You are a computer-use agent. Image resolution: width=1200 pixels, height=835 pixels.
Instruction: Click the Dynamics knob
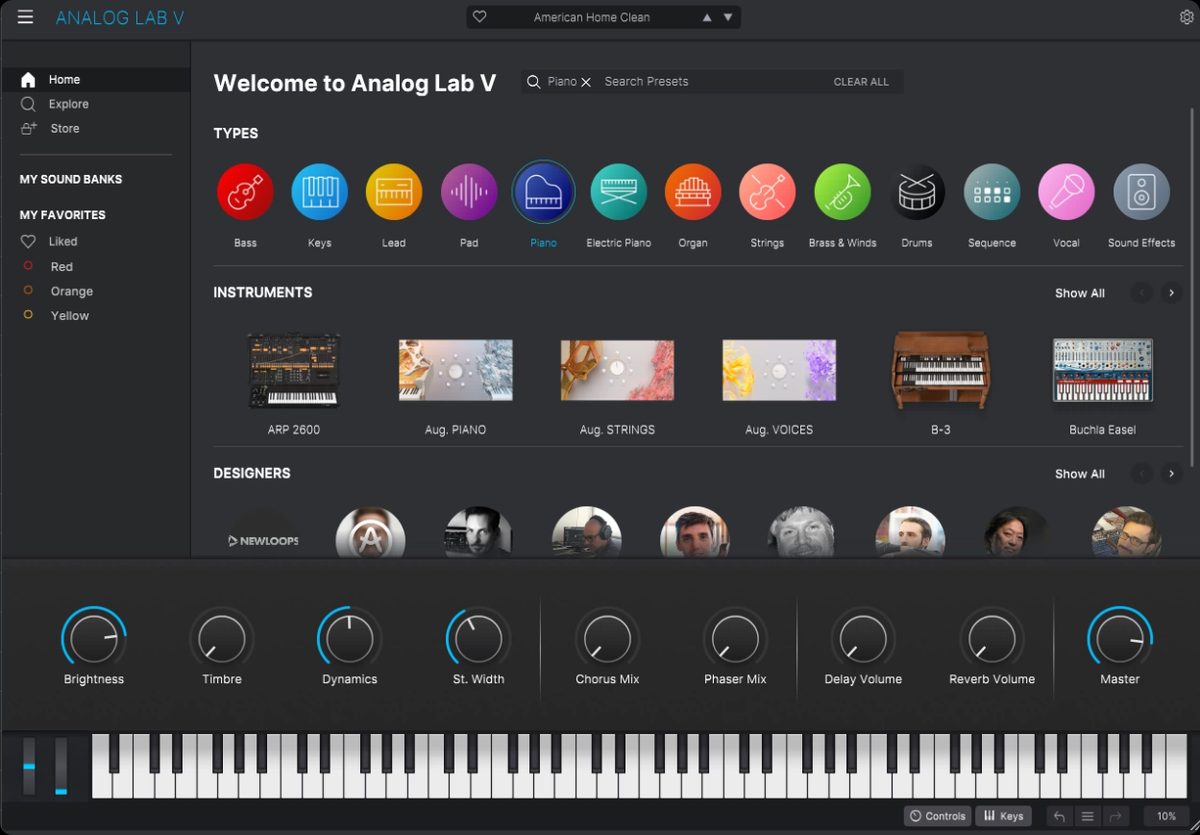[350, 638]
